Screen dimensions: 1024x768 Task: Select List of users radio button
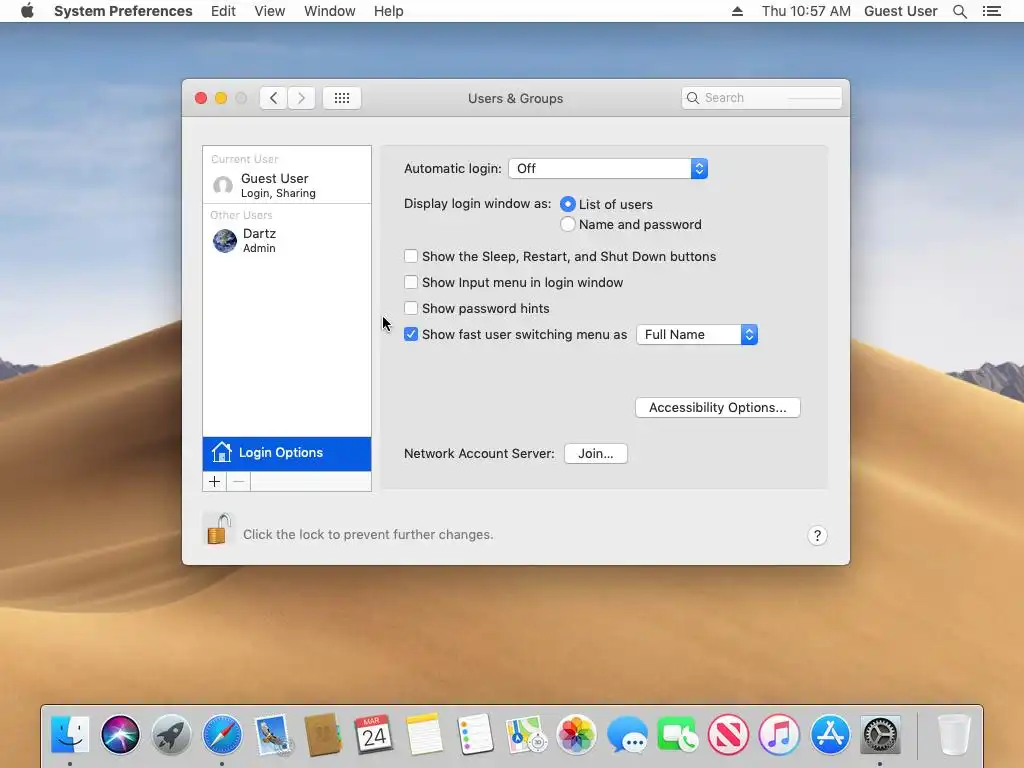568,204
